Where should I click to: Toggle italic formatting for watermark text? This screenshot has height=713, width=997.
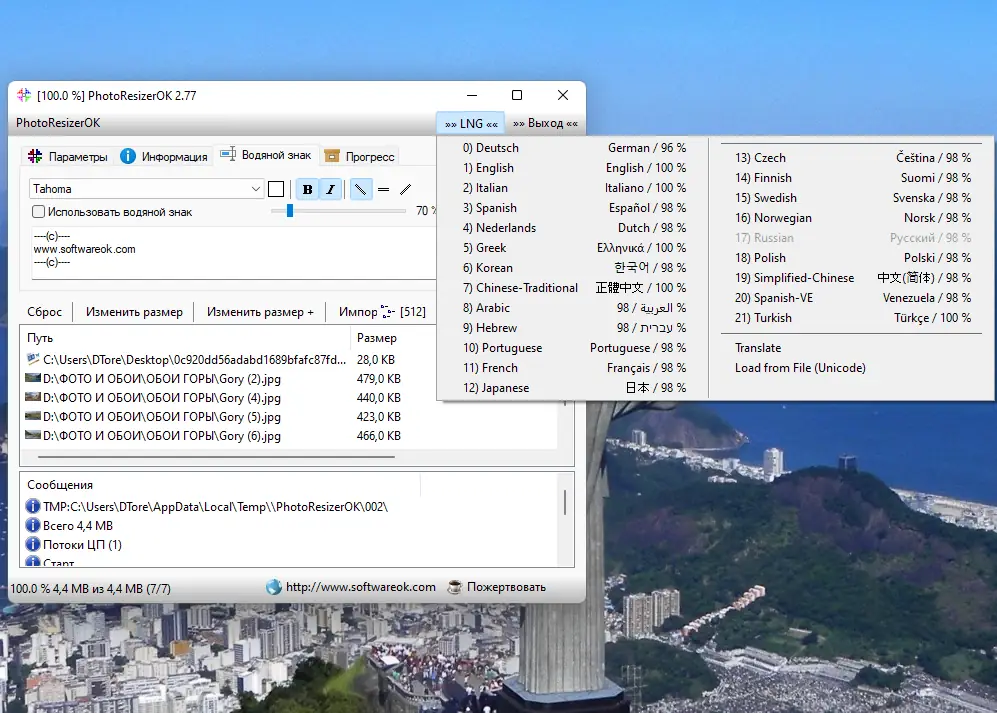click(x=331, y=189)
